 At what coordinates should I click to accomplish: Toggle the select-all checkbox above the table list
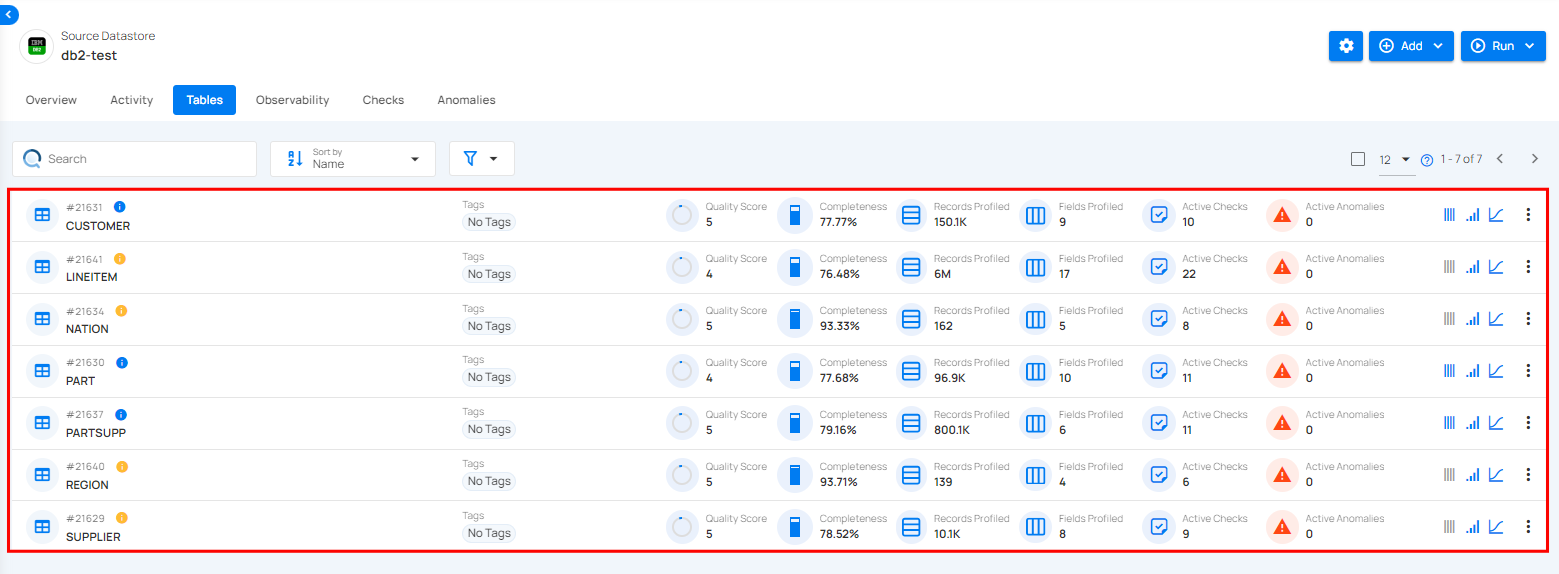tap(1357, 159)
